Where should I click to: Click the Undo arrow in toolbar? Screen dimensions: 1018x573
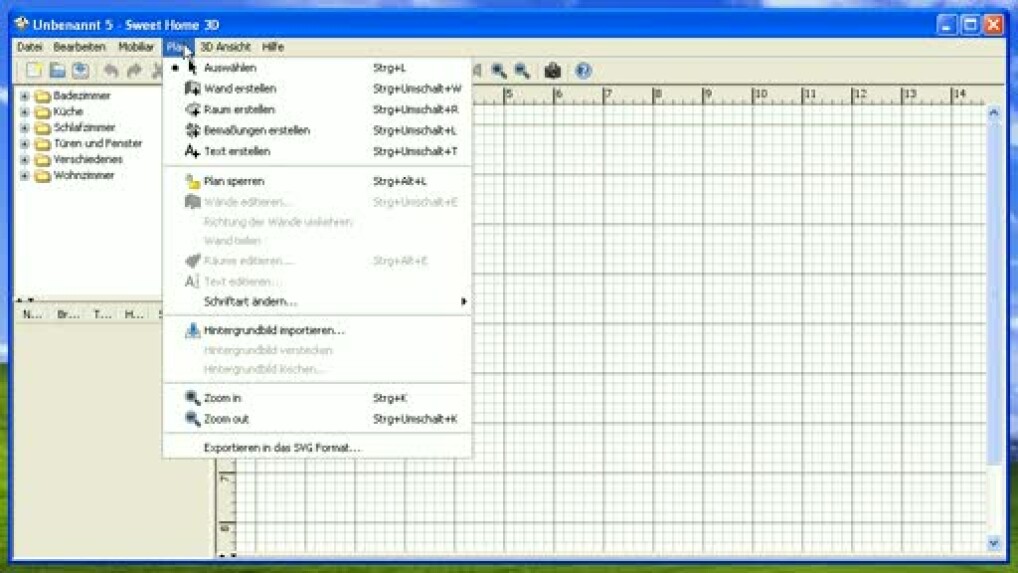[x=110, y=71]
